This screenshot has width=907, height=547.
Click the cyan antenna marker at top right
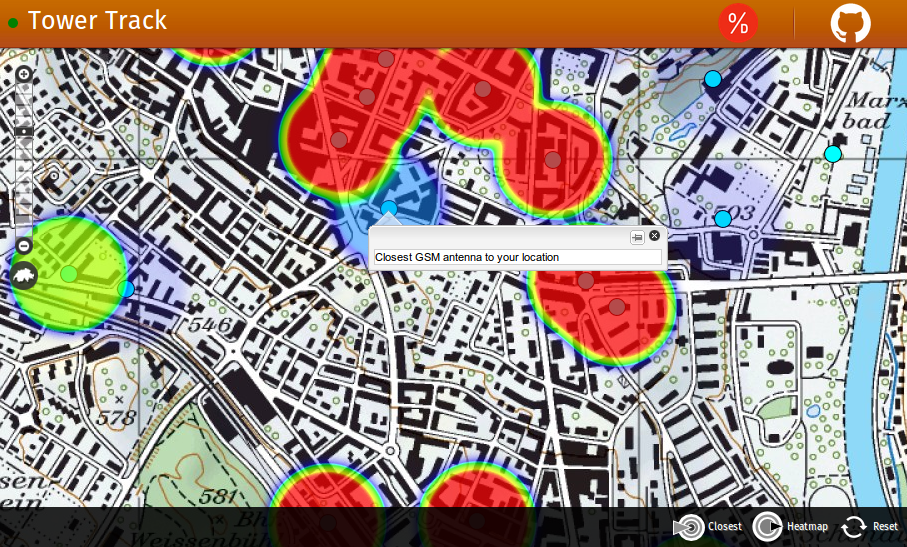[x=713, y=79]
